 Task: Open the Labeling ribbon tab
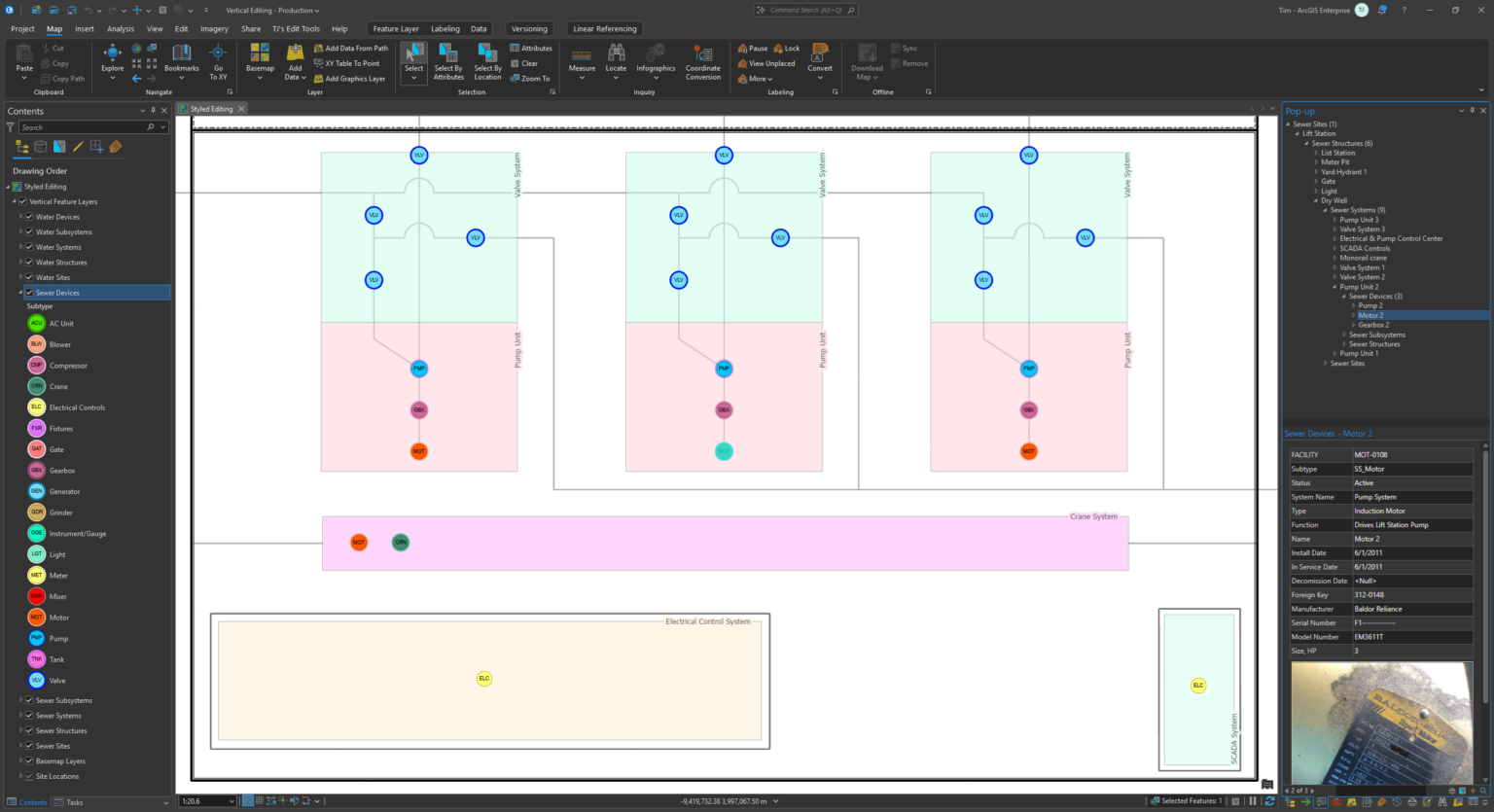445,29
